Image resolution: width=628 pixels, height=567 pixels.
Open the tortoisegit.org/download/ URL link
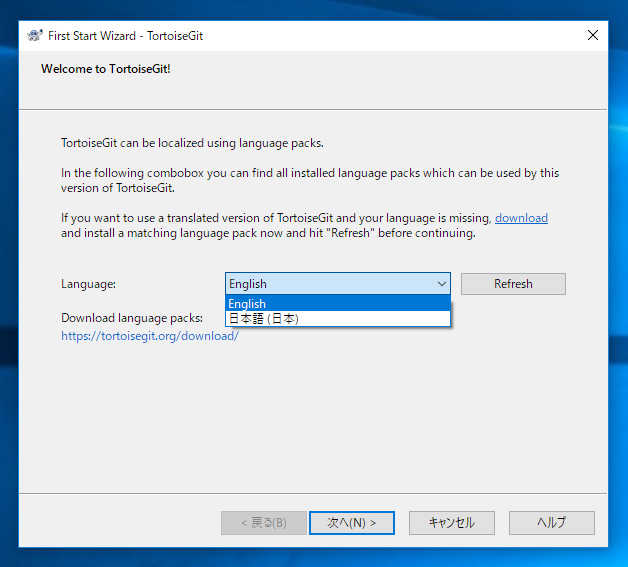[150, 336]
